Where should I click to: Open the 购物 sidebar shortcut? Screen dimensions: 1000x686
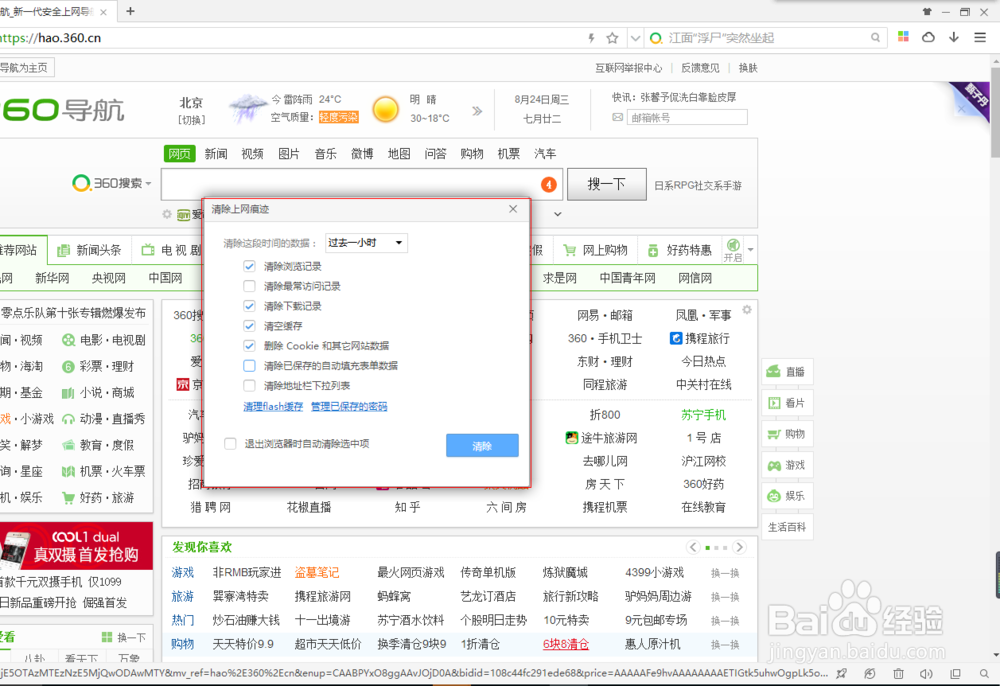(x=787, y=434)
